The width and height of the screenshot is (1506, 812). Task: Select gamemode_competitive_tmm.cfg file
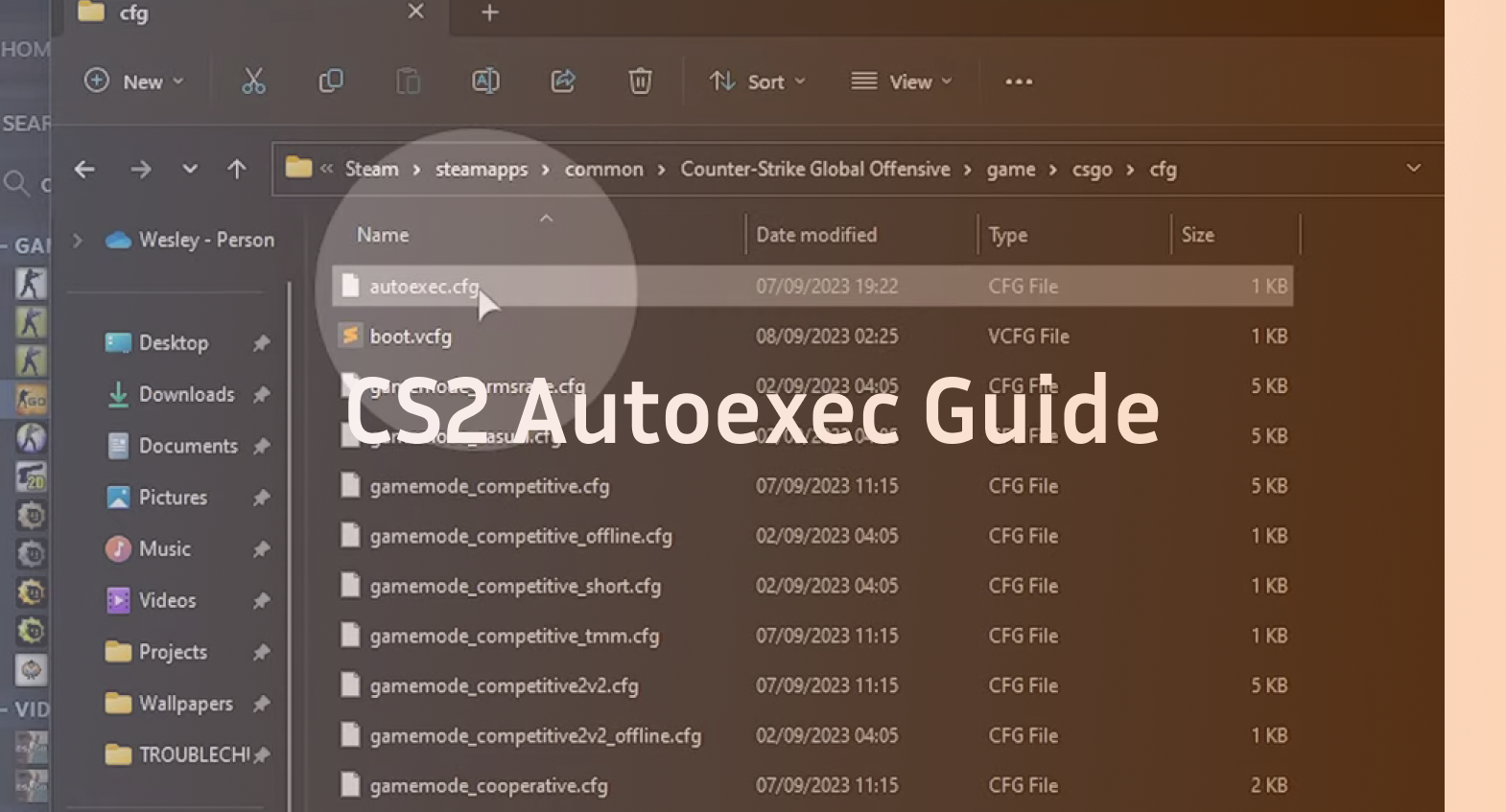[x=514, y=636]
